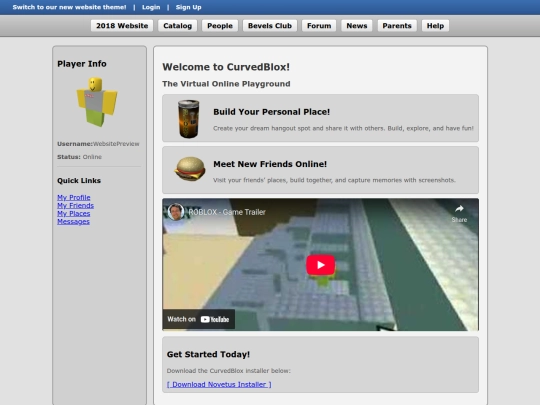Viewport: 540px width, 405px height.
Task: Click Switch to our new website theme
Action: pos(69,7)
